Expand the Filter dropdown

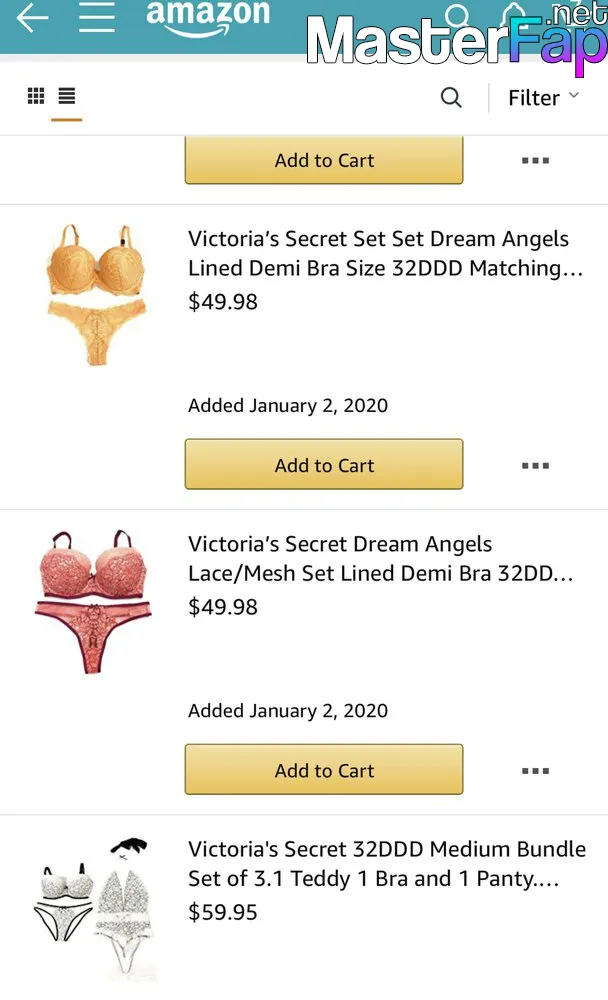click(x=544, y=98)
